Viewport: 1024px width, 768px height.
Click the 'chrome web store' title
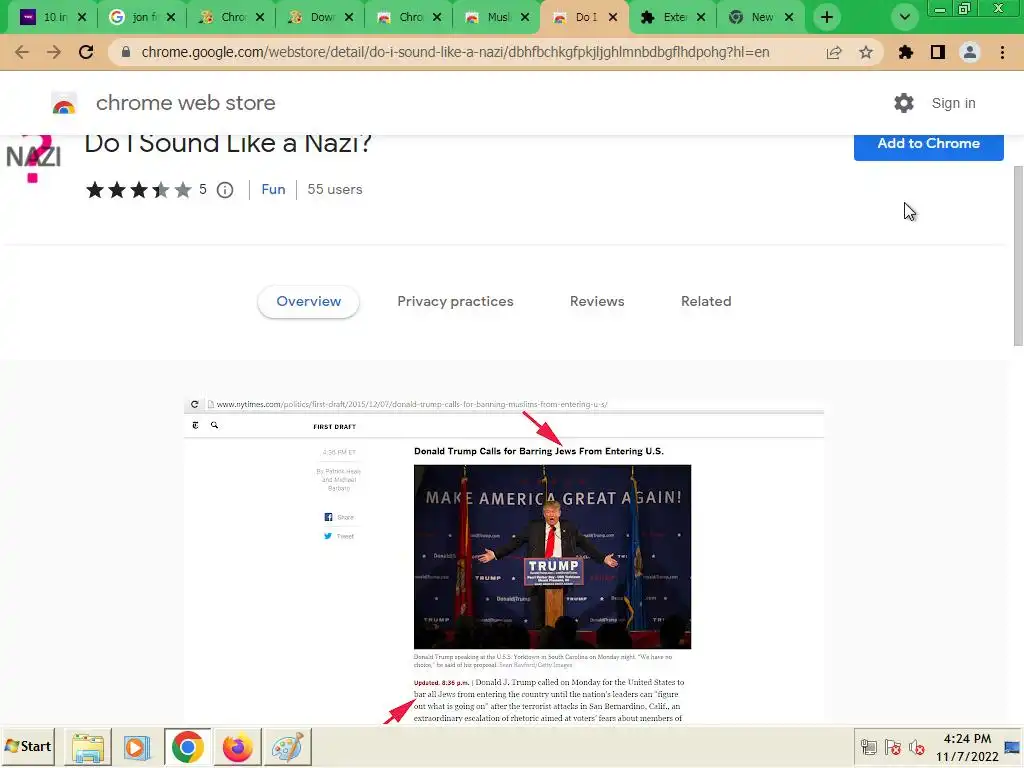pyautogui.click(x=185, y=103)
